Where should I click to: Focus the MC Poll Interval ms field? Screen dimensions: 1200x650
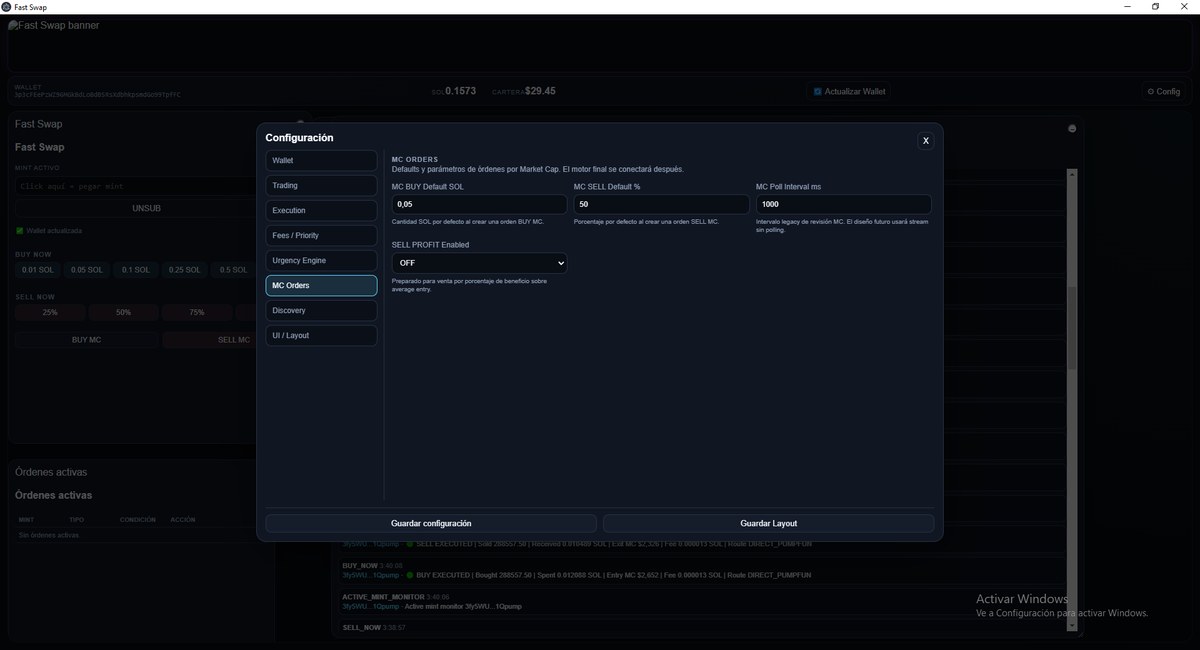coord(843,204)
